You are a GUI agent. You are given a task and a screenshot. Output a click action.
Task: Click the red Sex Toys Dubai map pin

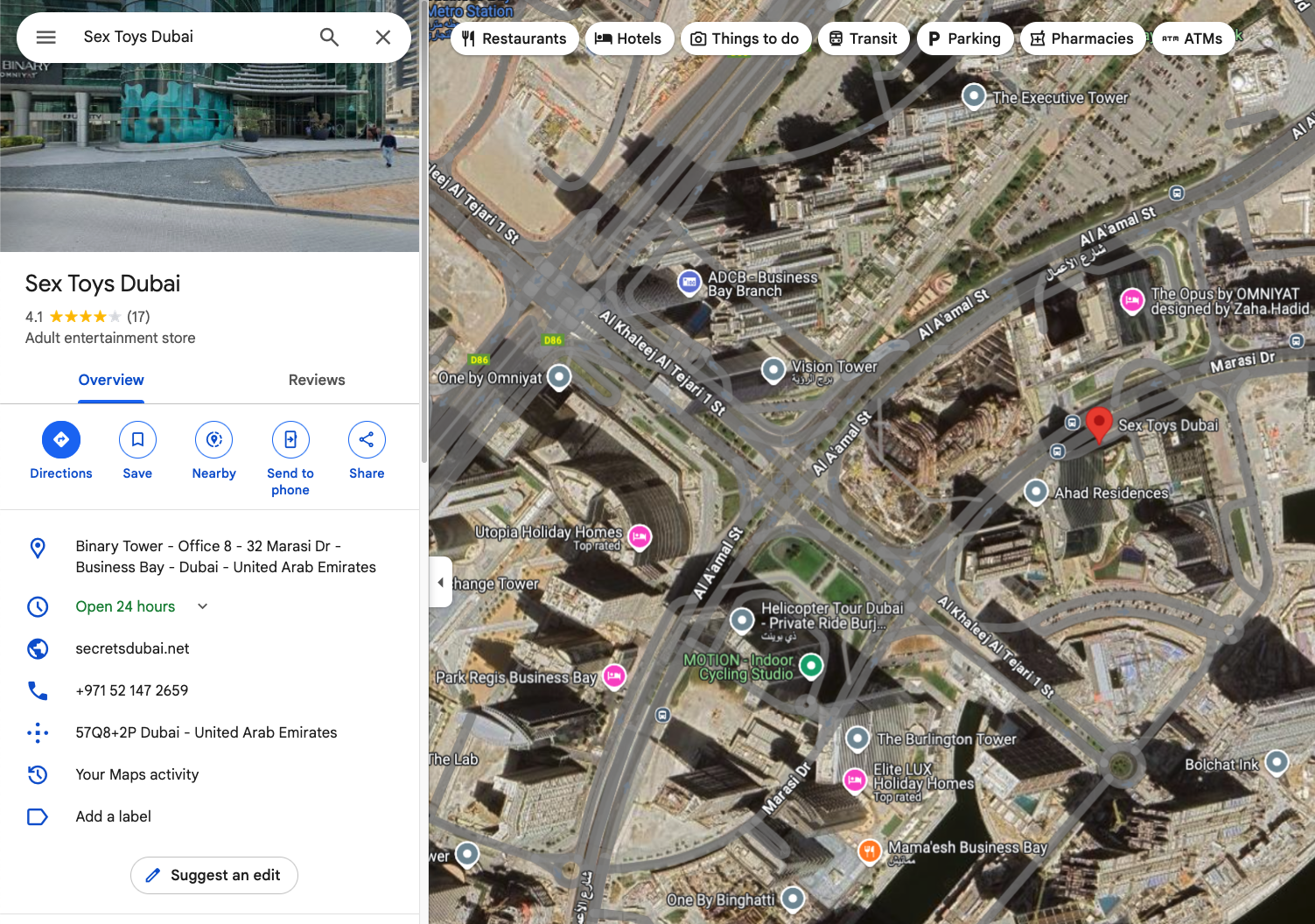(x=1099, y=424)
